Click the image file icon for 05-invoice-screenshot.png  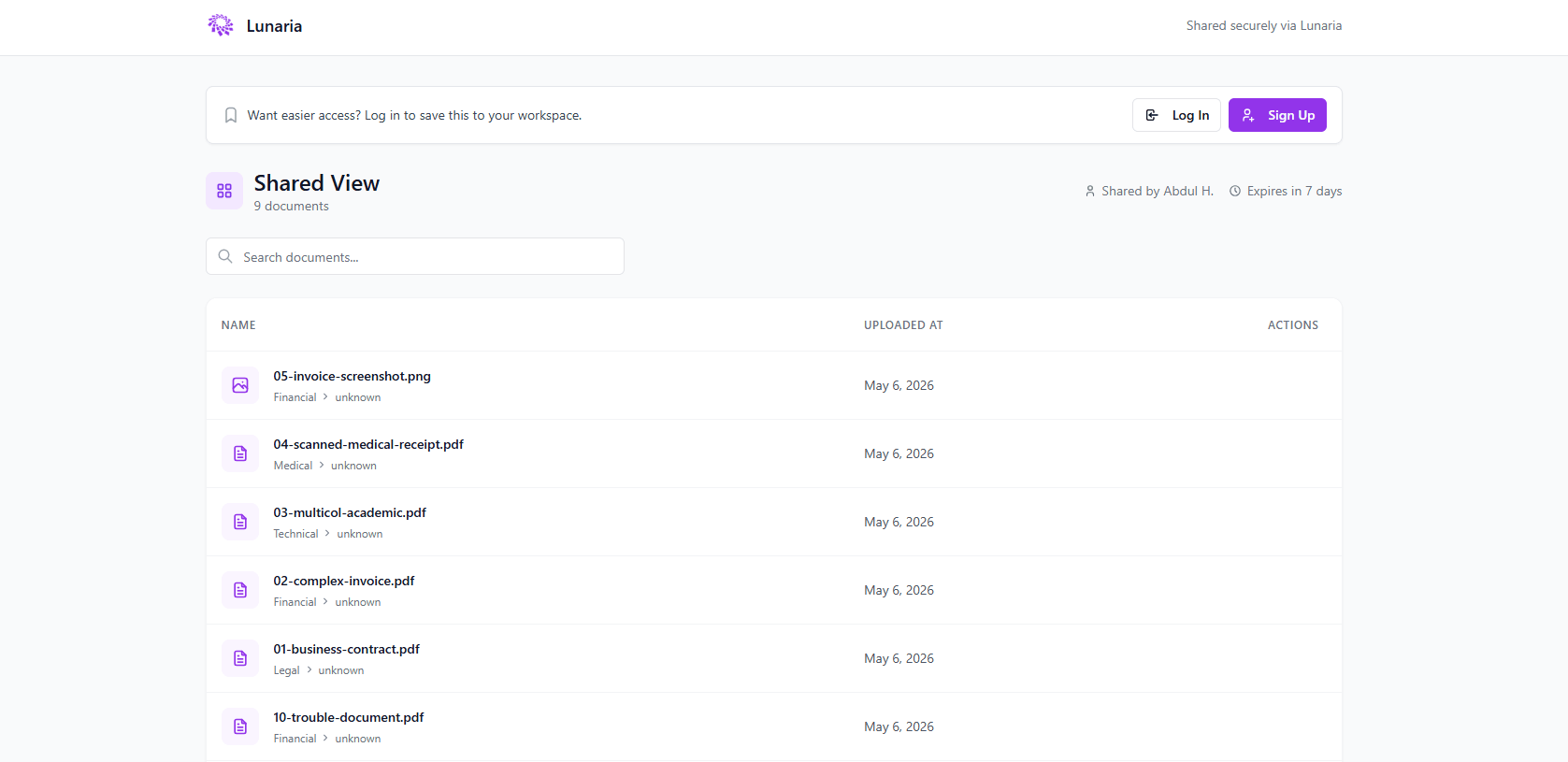coord(240,385)
